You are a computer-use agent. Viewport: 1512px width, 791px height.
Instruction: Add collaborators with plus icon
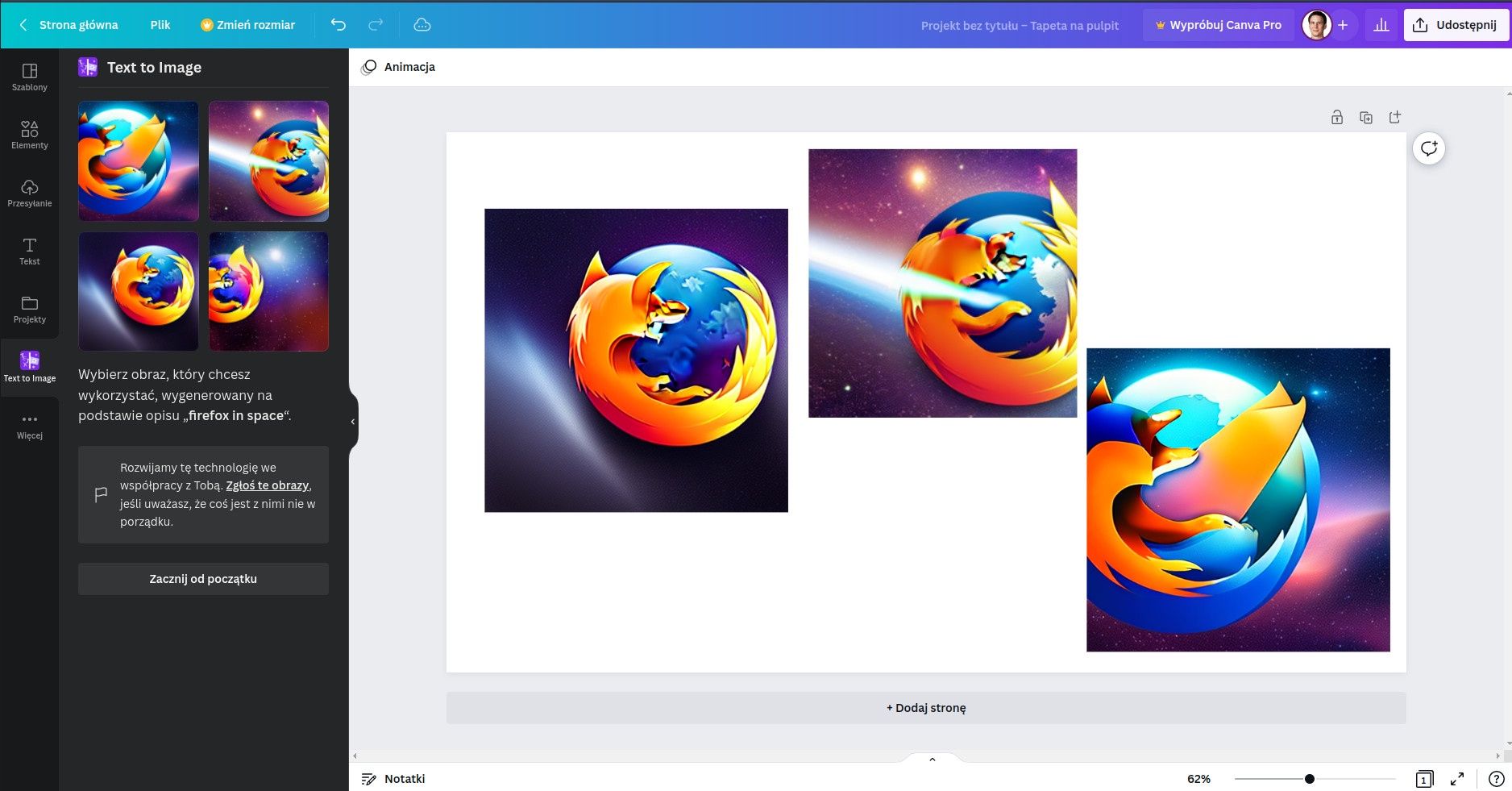pos(1343,25)
